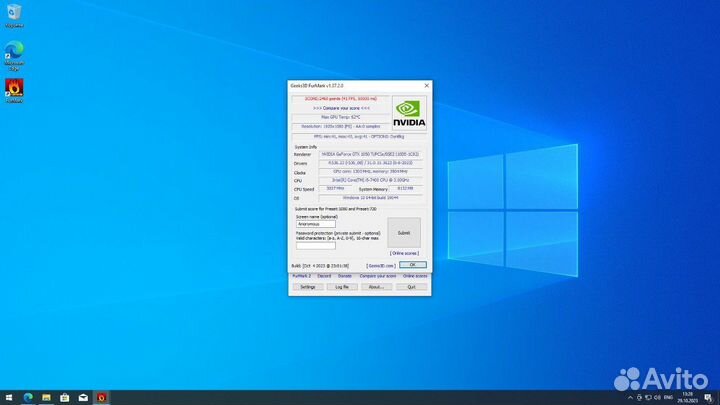Click Compare your score in main window
Screen dimensions: 720x405
click(x=377, y=276)
